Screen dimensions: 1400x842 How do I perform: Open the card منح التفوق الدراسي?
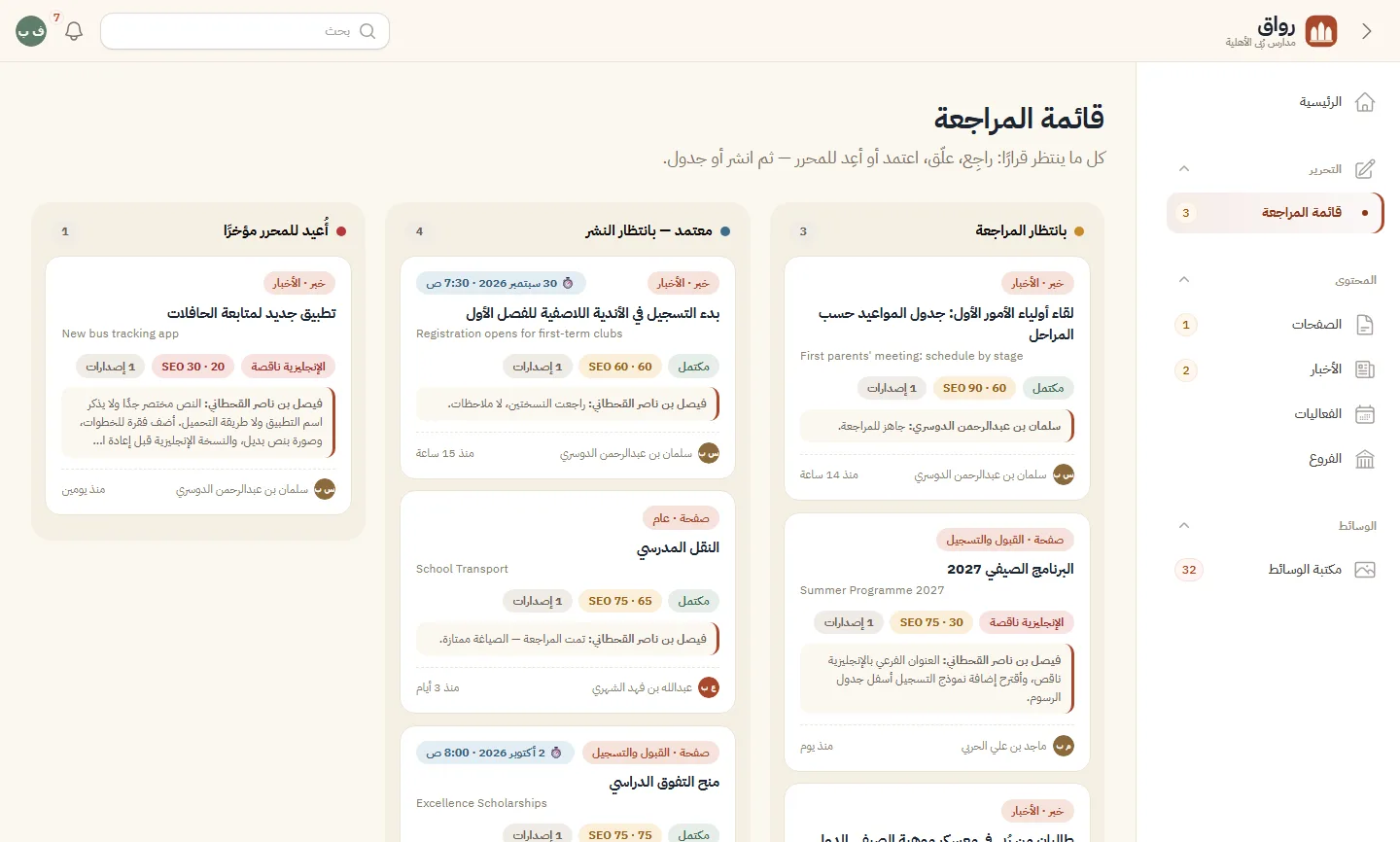tap(568, 784)
